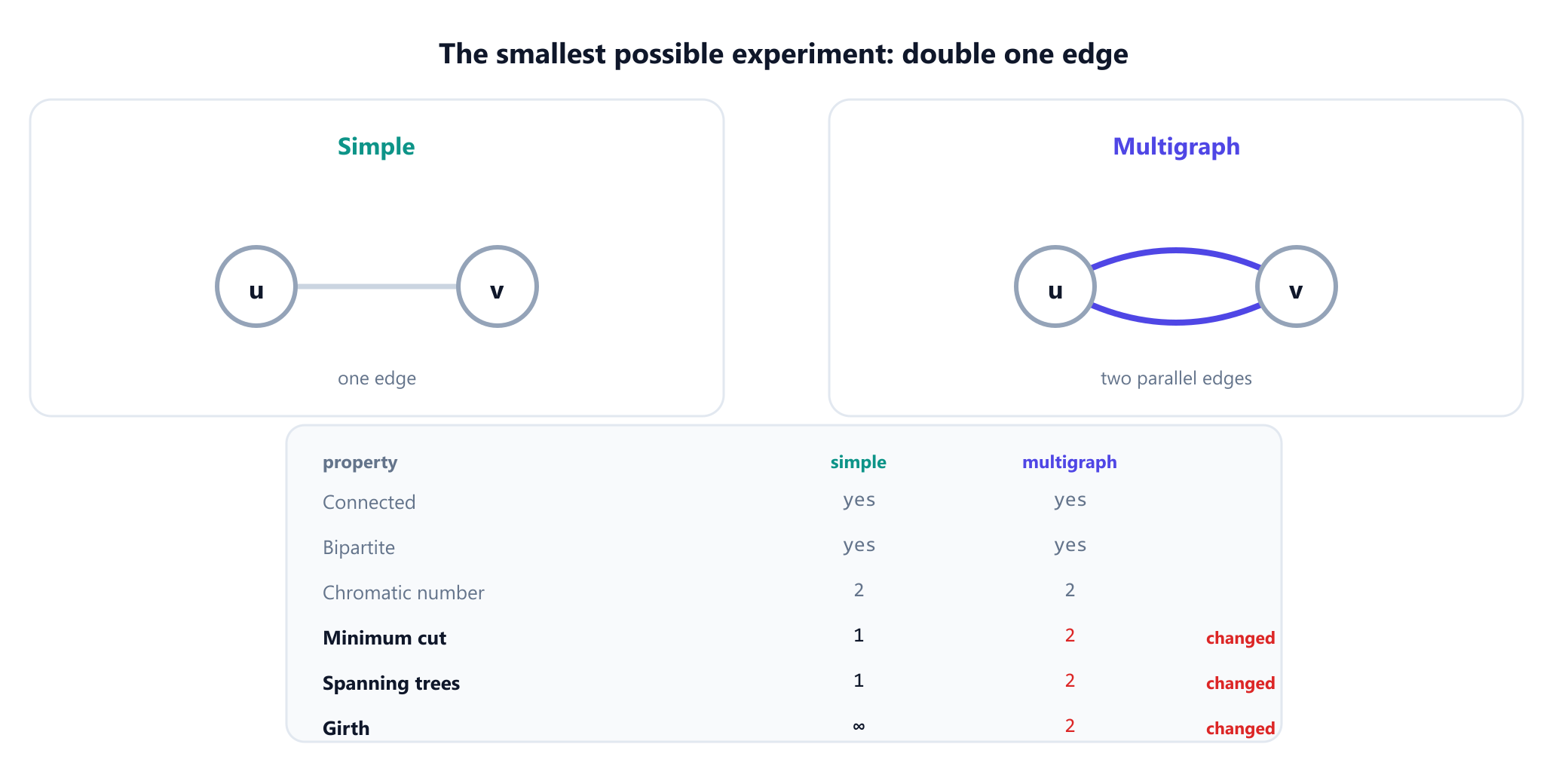Viewport: 1568px width, 784px height.
Task: Select the upper parallel purple edge
Action: 1176,251
